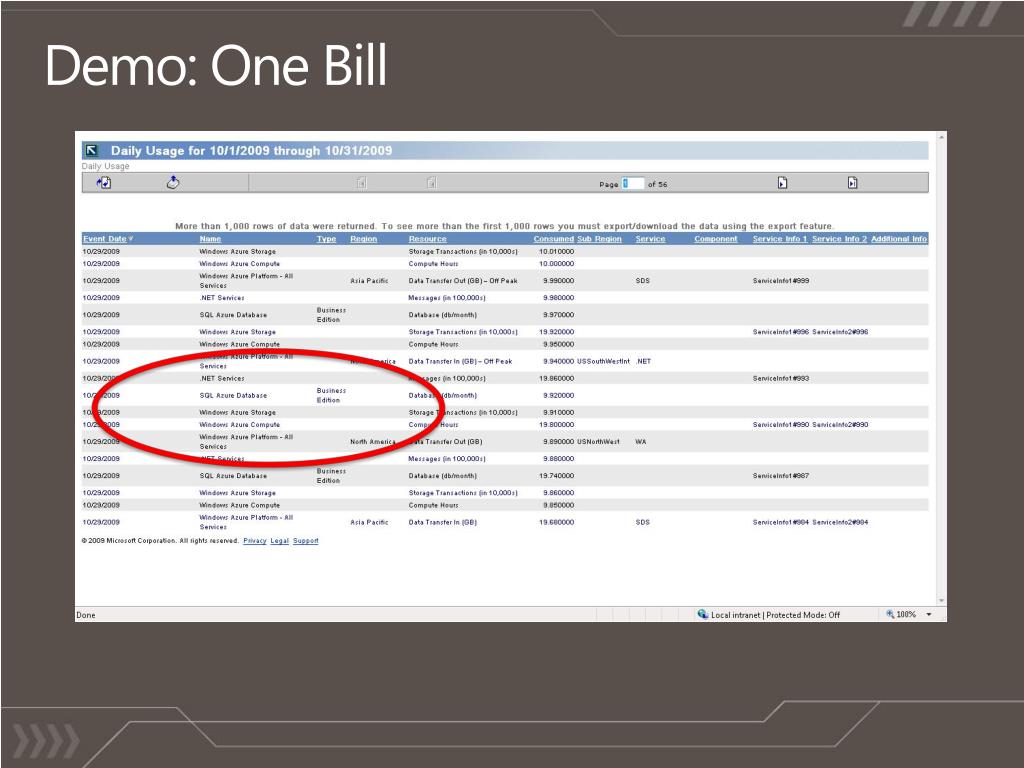The height and width of the screenshot is (768, 1024).
Task: Click the ServiceInfo2#984 cell
Action: click(x=840, y=522)
